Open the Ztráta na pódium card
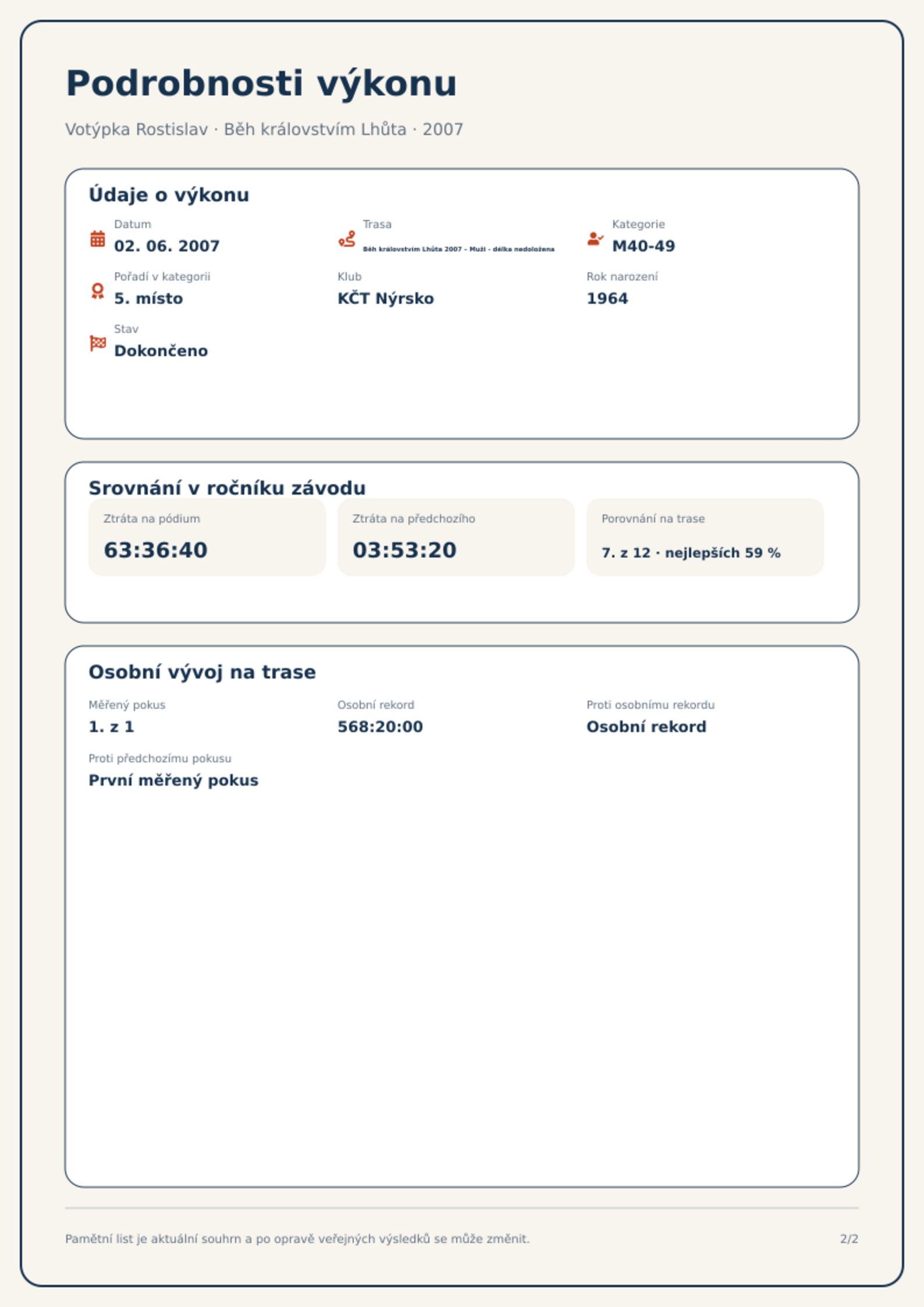This screenshot has width=924, height=1307. (x=207, y=537)
